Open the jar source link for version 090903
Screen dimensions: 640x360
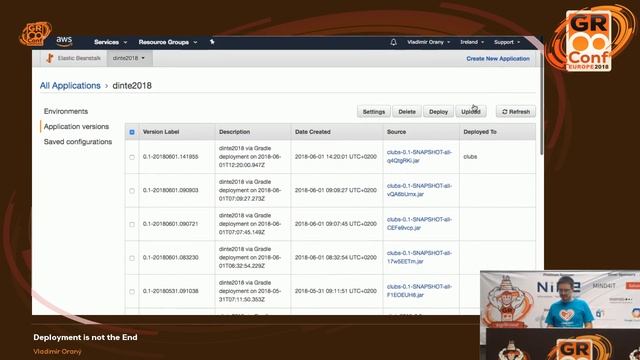(x=419, y=190)
